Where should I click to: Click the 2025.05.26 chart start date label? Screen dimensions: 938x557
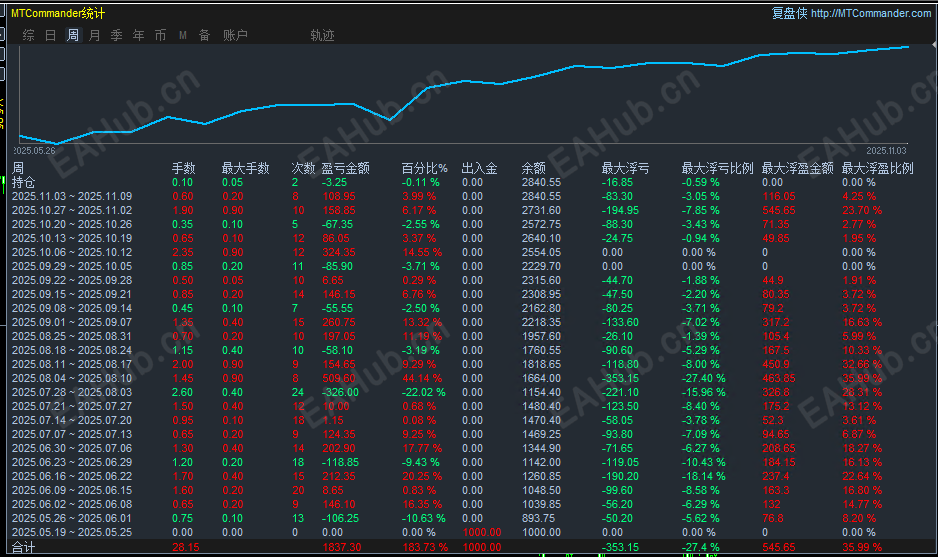pyautogui.click(x=34, y=151)
